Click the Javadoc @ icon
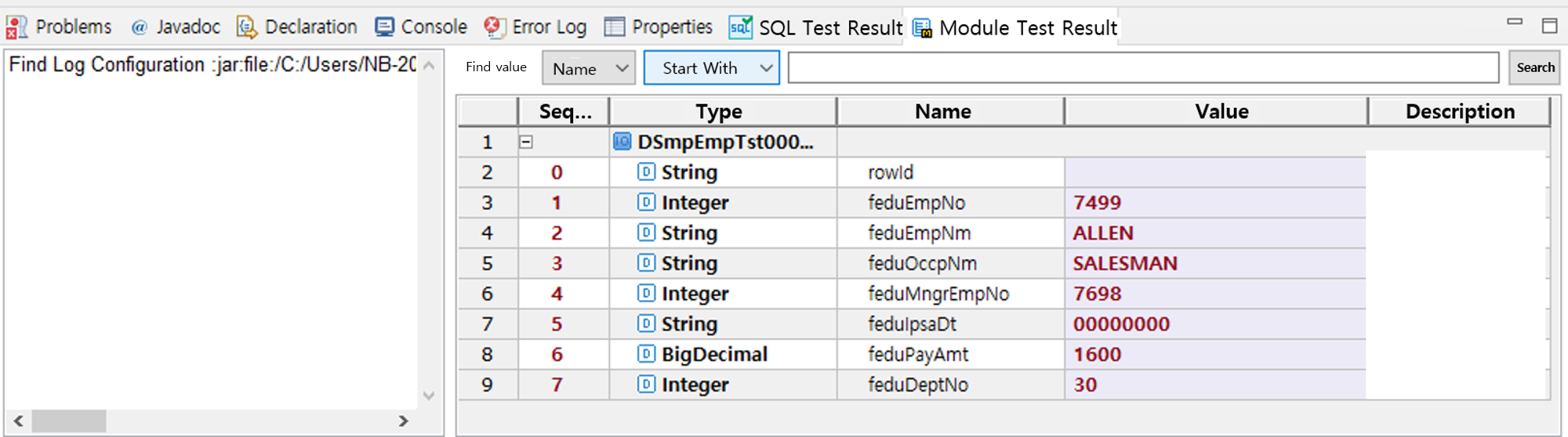 [139, 27]
